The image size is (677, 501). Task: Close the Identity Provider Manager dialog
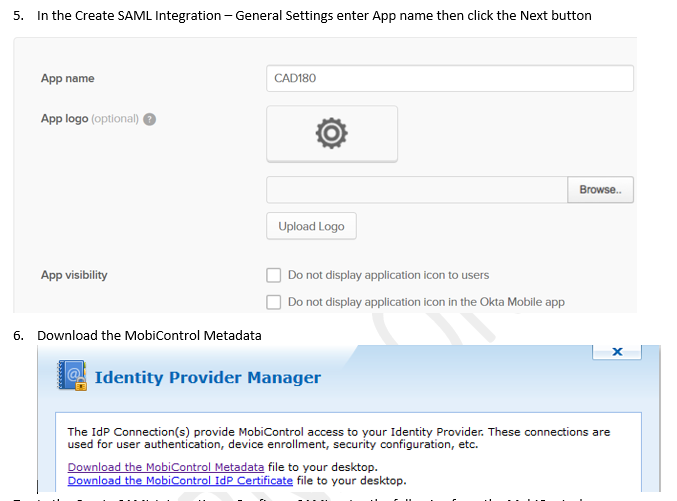point(616,352)
